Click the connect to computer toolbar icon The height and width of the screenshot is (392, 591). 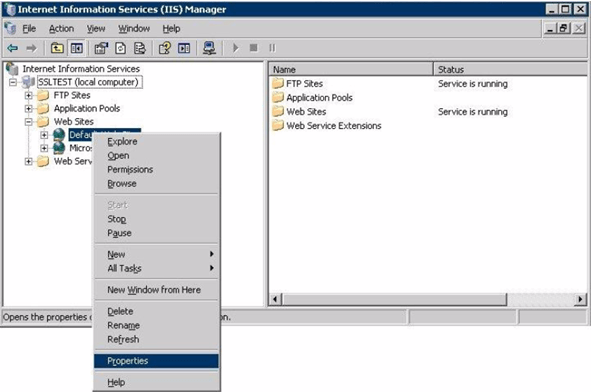click(209, 48)
